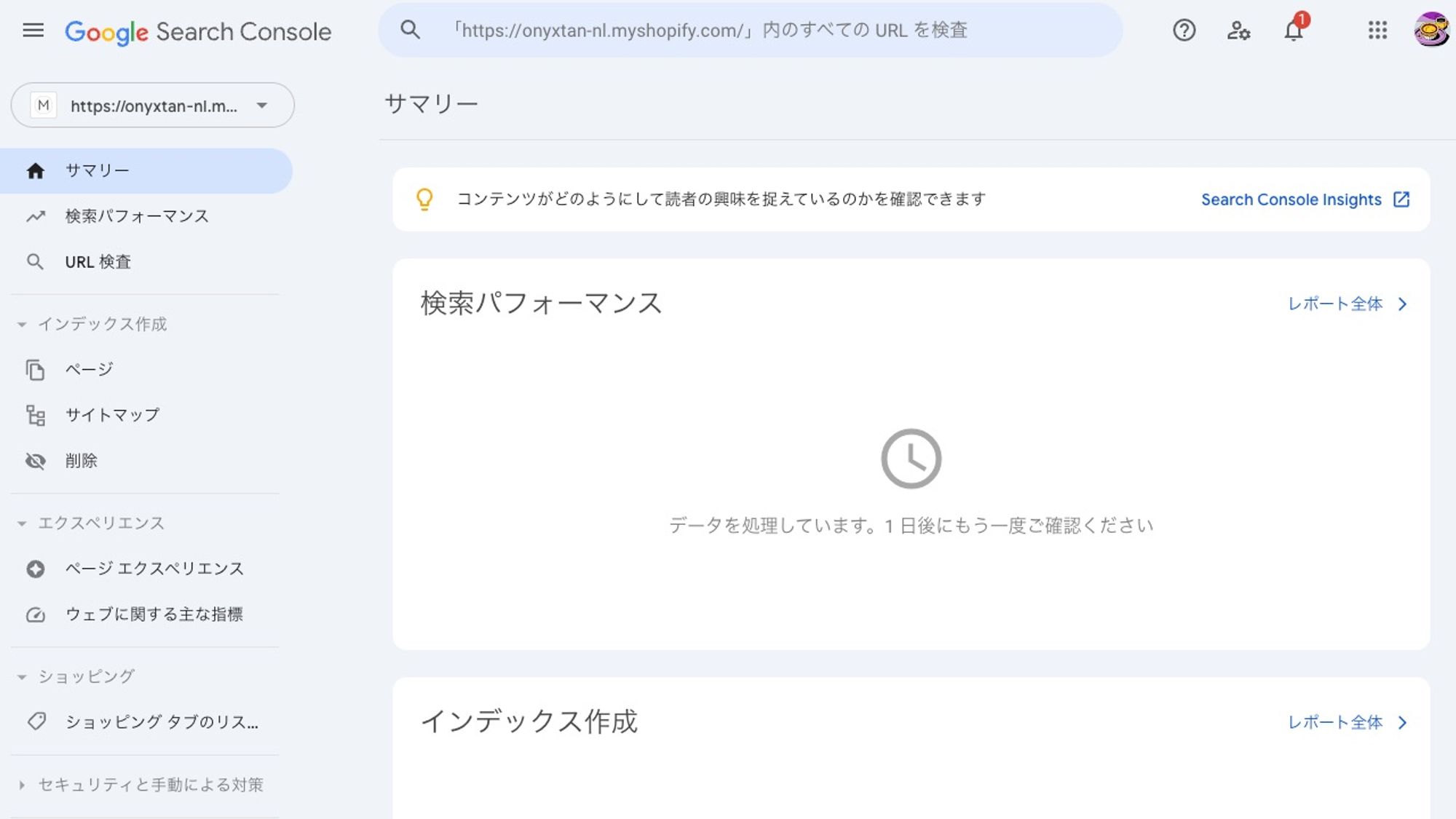Click the ショッピング section header

click(x=86, y=676)
